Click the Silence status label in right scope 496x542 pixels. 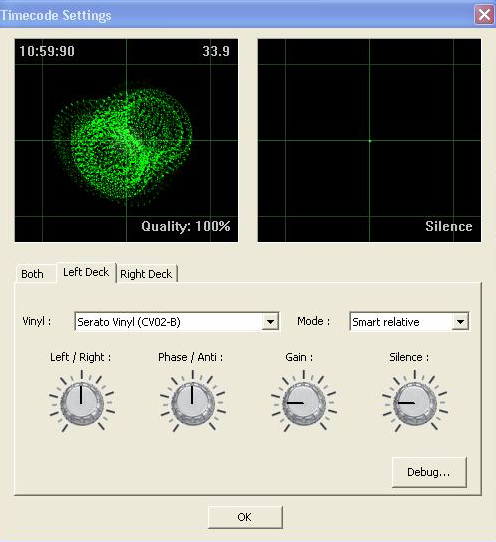pos(449,226)
